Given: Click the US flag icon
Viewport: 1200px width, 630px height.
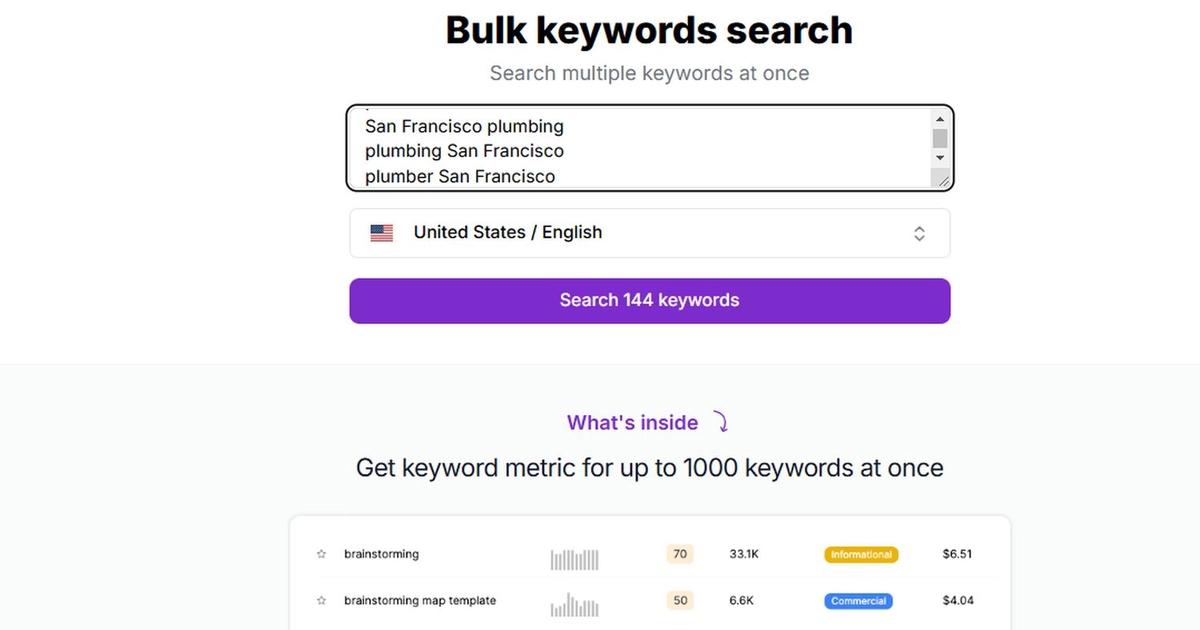Looking at the screenshot, I should [381, 232].
